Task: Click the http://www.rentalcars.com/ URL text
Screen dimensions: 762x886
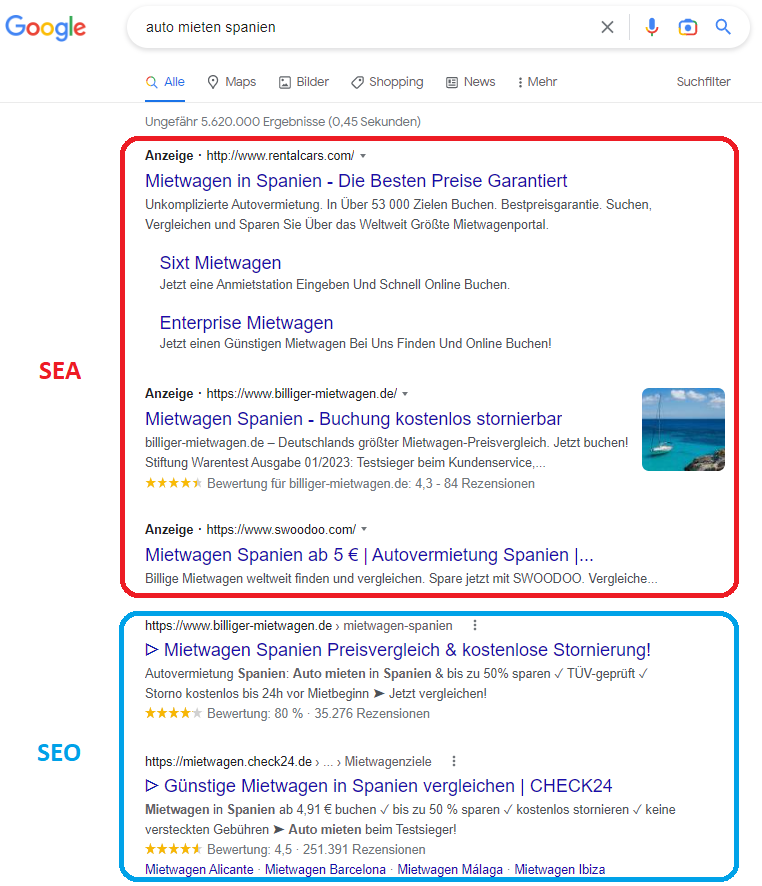Action: point(280,155)
